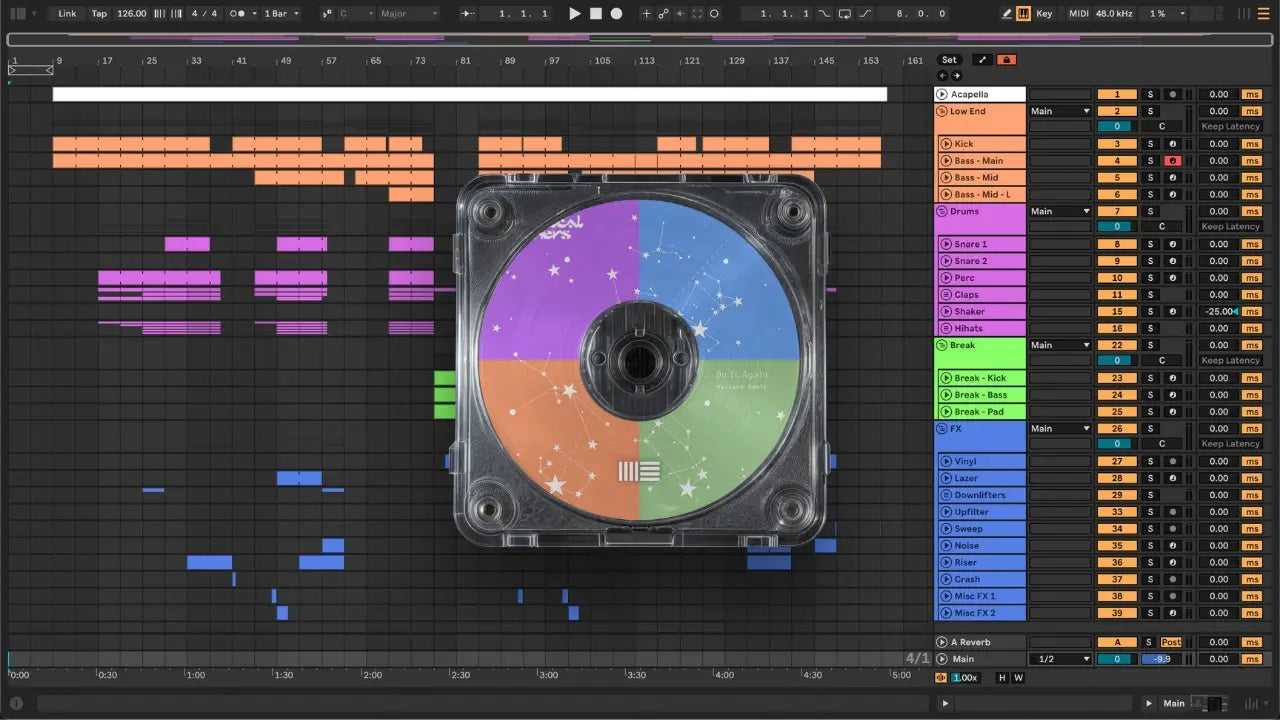Click the orange lock envelopes icon

(x=1006, y=60)
